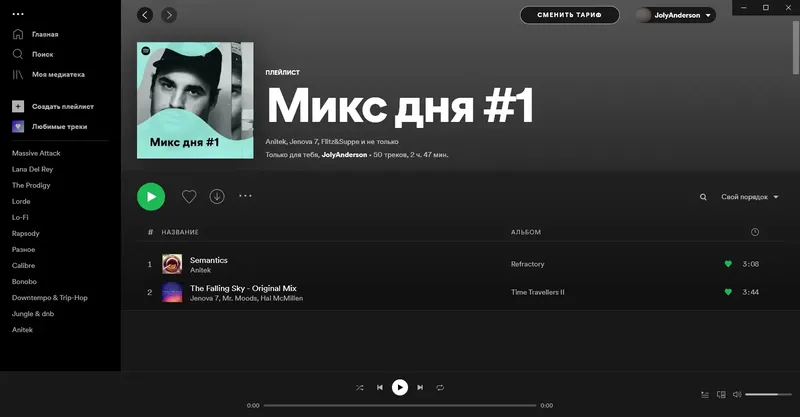
Task: Like the playlist with the heart outline icon
Action: [x=189, y=197]
